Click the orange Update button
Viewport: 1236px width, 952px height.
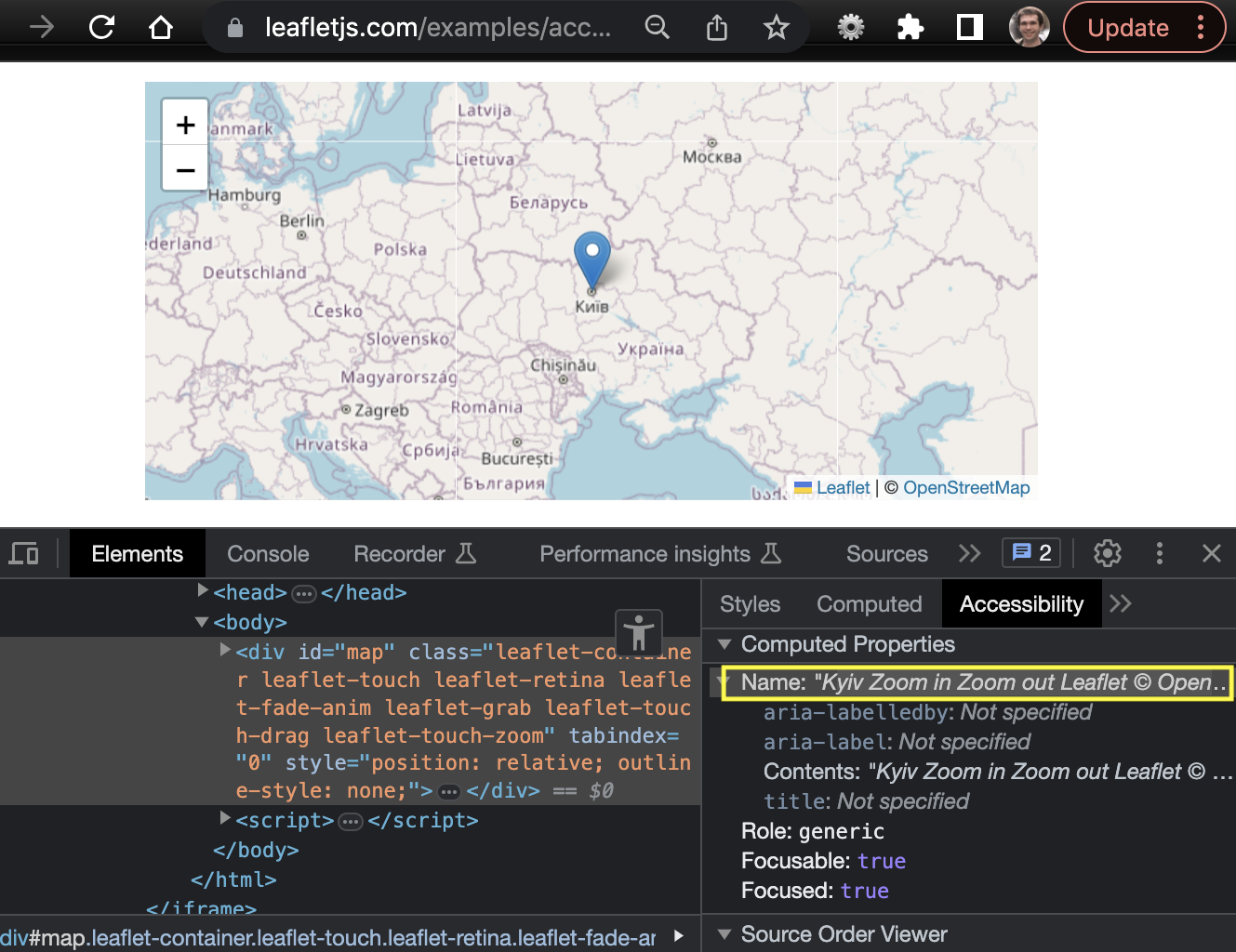pyautogui.click(x=1129, y=27)
